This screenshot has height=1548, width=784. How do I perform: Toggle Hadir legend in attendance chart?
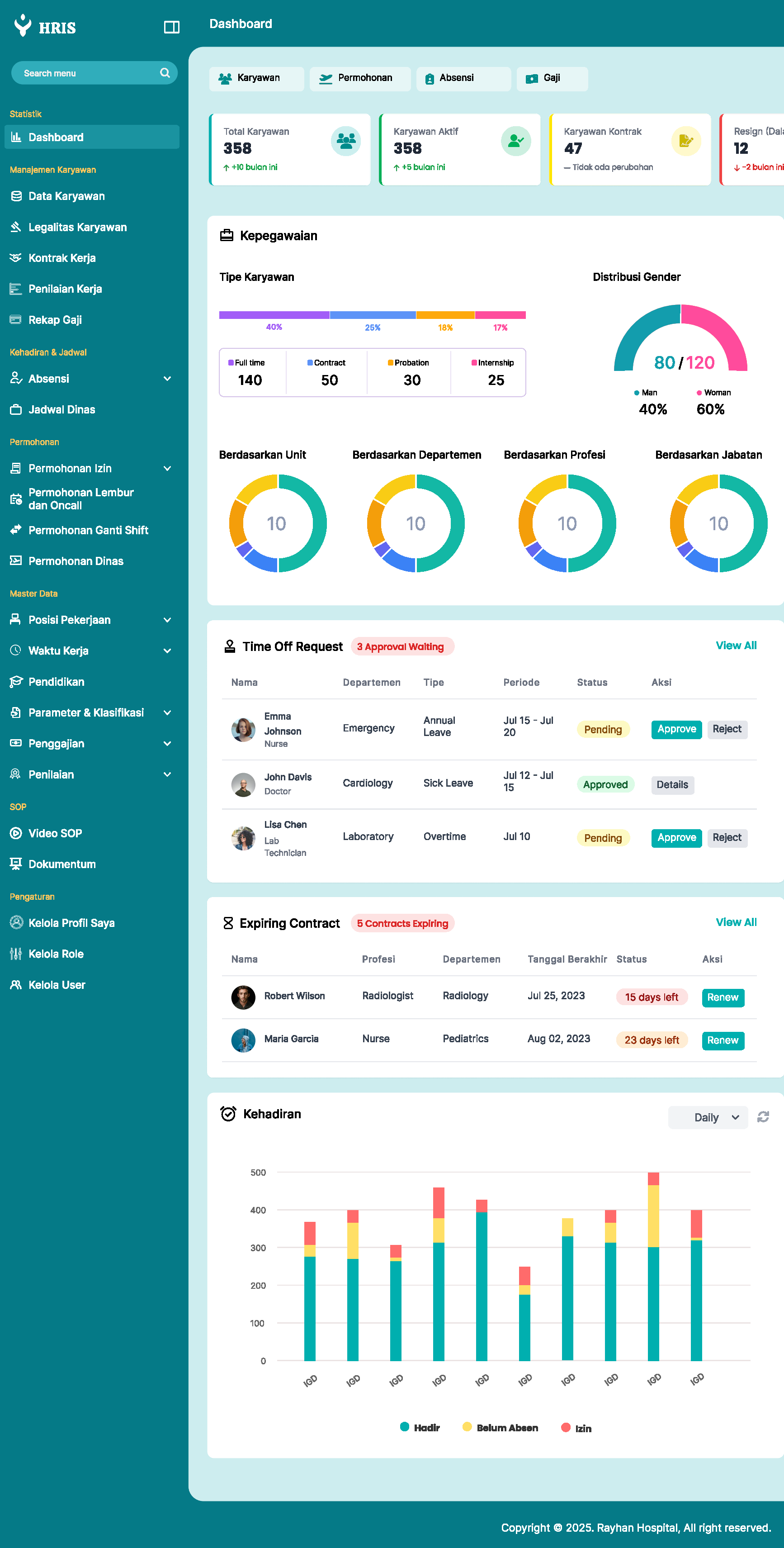pos(419,1427)
